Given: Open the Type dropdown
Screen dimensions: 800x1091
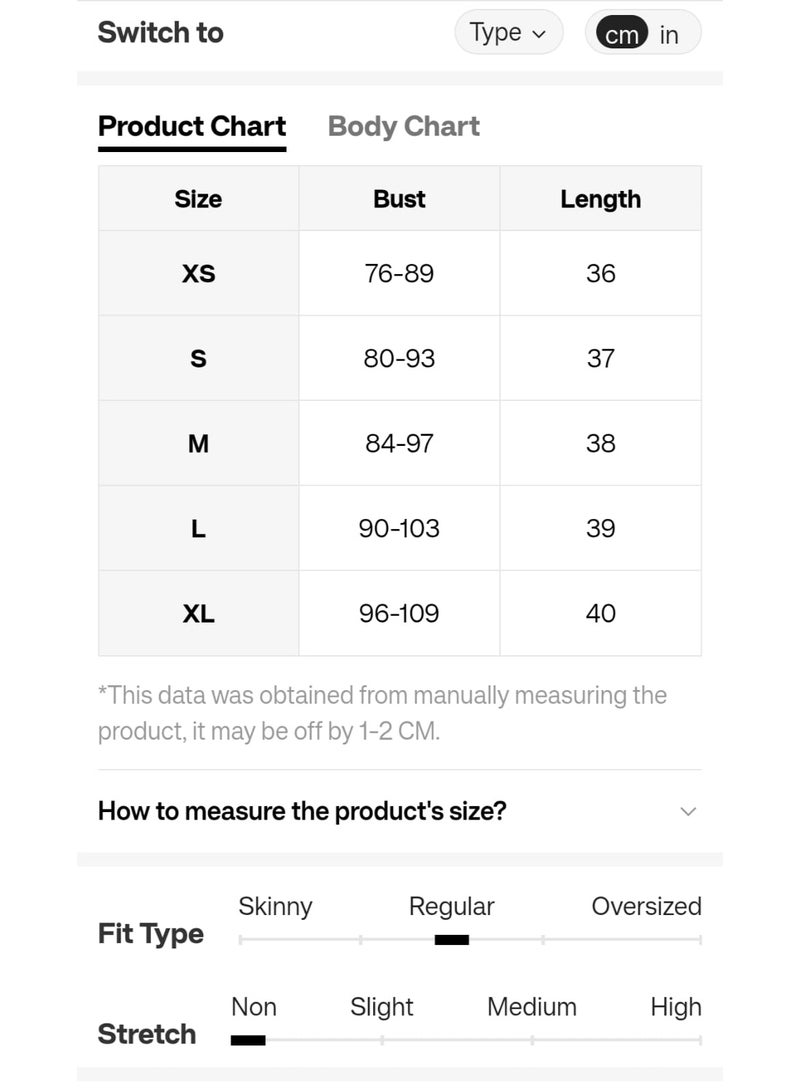Looking at the screenshot, I should pos(509,32).
